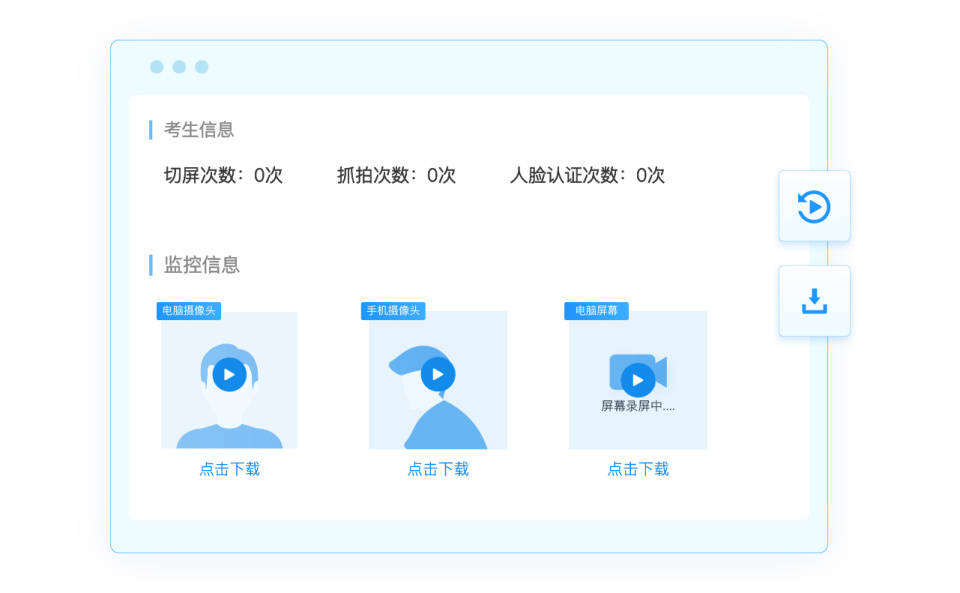Play the 电脑屏幕 recording
Viewport: 960px width, 593px height.
tap(637, 380)
